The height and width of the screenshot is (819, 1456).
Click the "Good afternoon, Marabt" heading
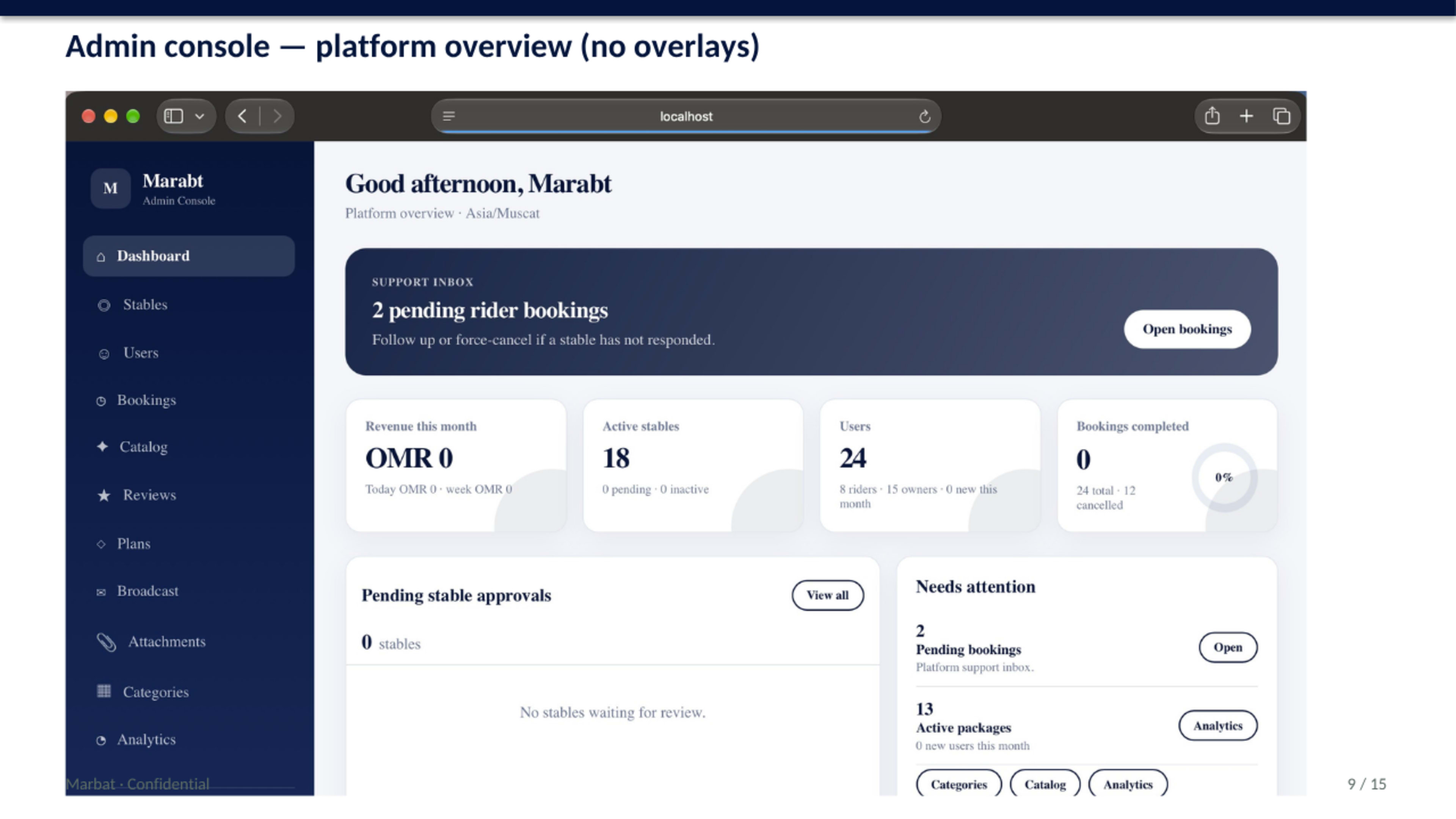click(x=478, y=184)
